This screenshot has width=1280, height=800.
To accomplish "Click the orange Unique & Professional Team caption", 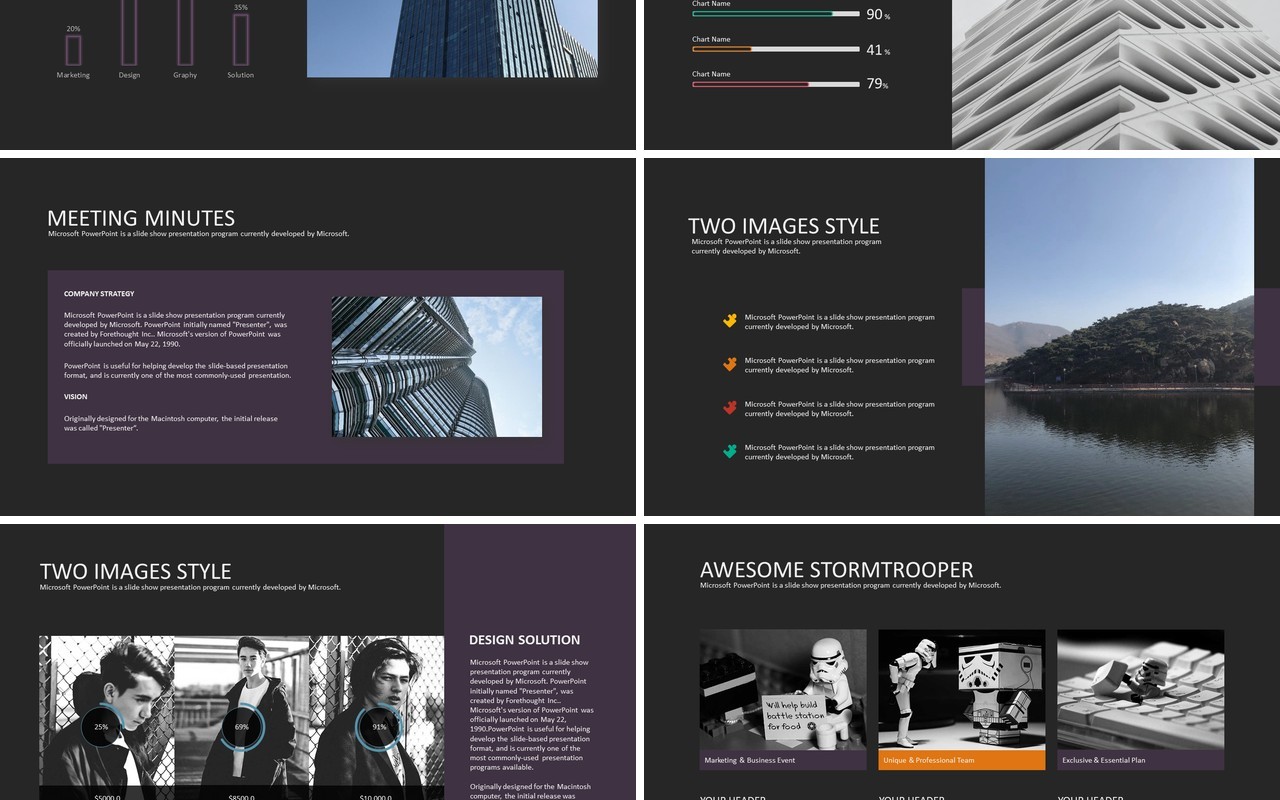I will [962, 760].
